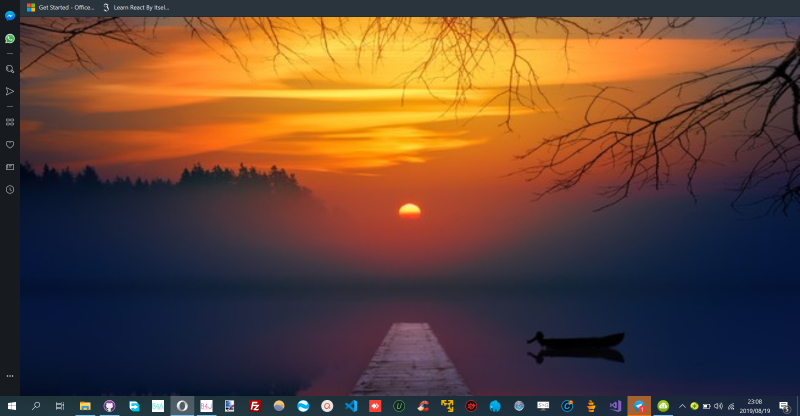The height and width of the screenshot is (416, 800).
Task: Open Windows search from the taskbar
Action: coord(36,406)
